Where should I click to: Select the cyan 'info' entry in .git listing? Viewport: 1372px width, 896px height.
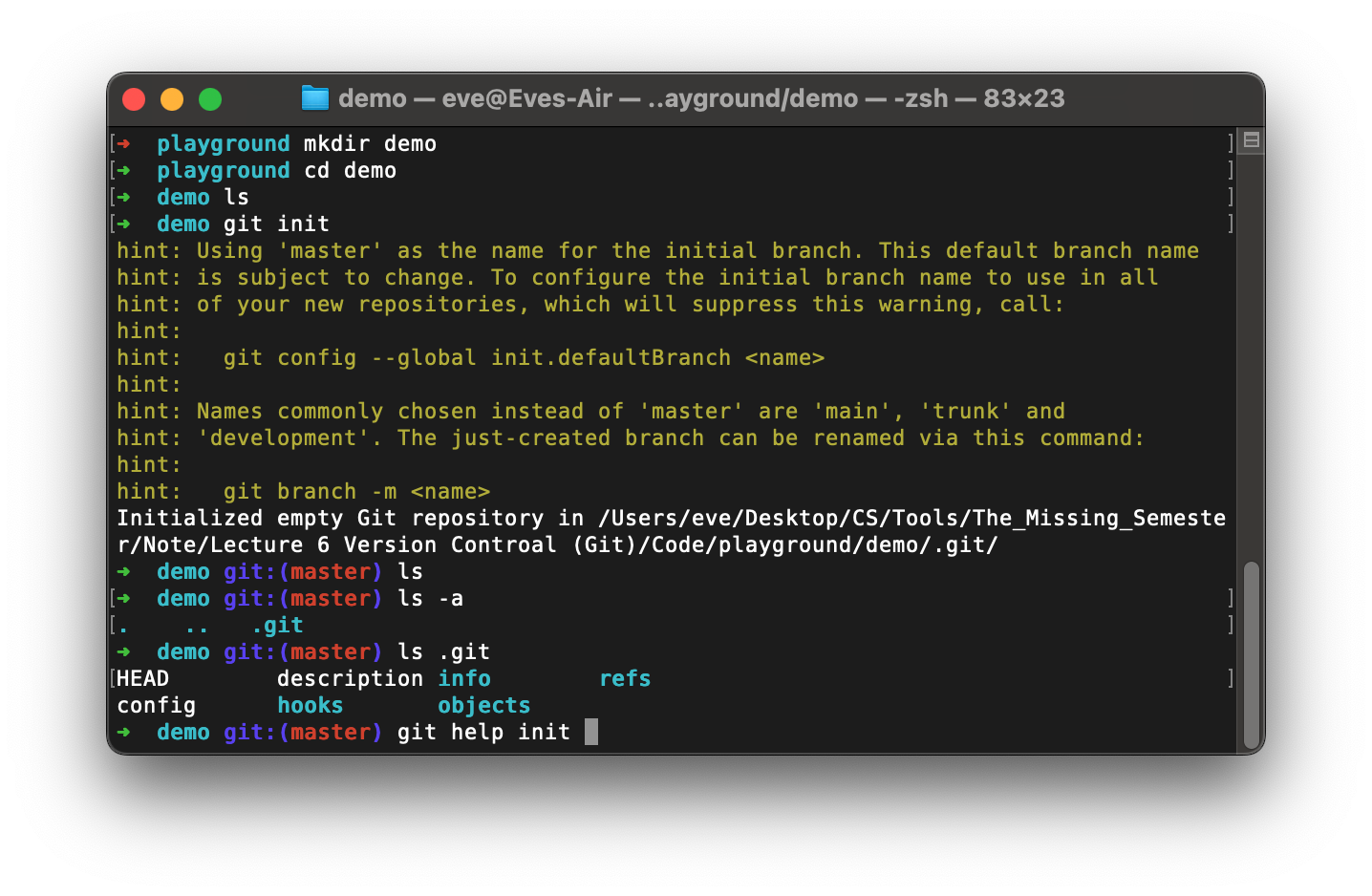pyautogui.click(x=464, y=678)
